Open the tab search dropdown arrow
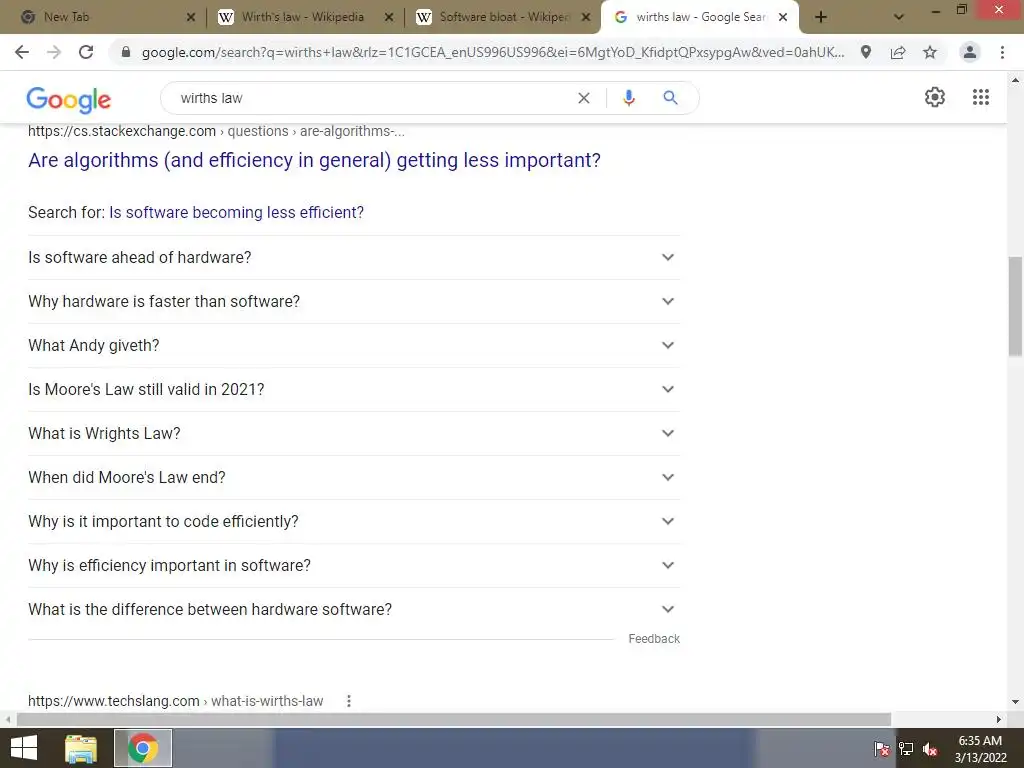 click(899, 17)
